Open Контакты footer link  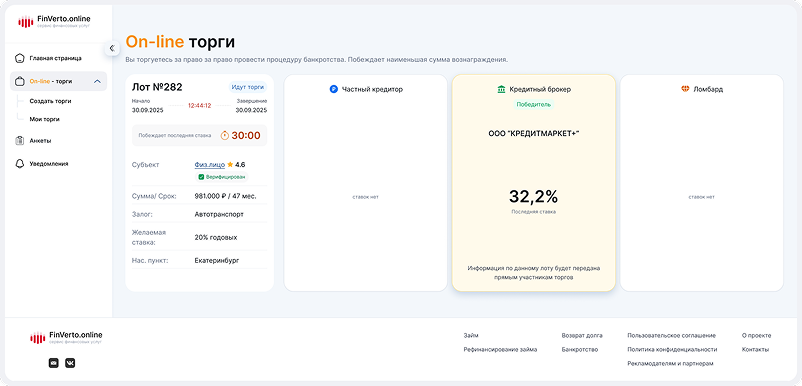pyautogui.click(x=755, y=350)
